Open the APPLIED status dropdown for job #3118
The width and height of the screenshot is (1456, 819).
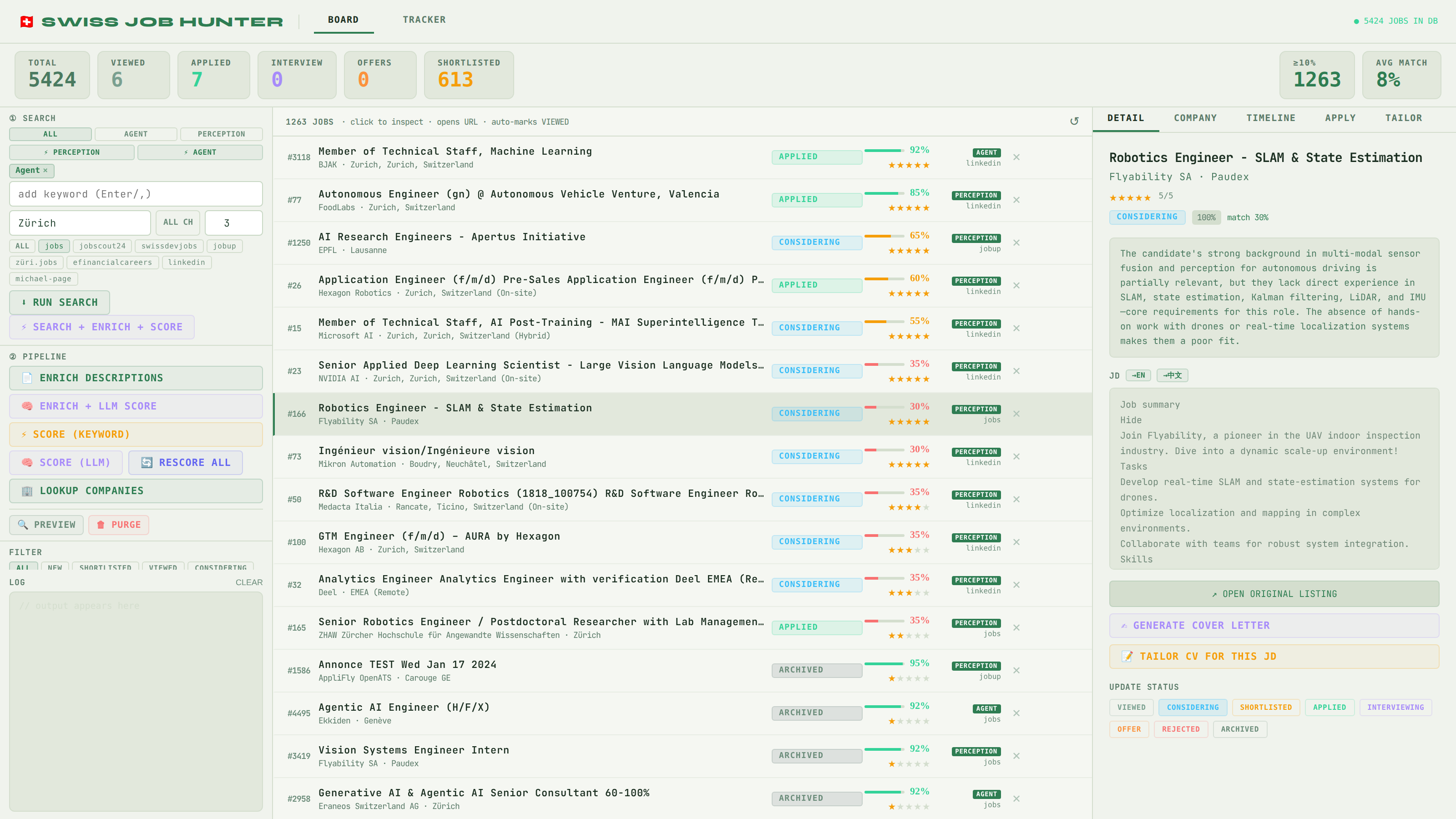tap(817, 157)
